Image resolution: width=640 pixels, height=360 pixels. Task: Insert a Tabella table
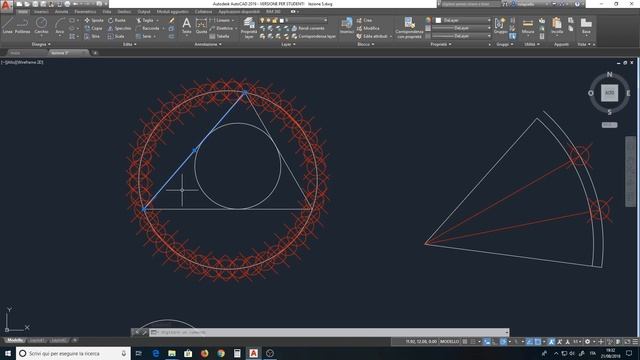pyautogui.click(x=220, y=36)
